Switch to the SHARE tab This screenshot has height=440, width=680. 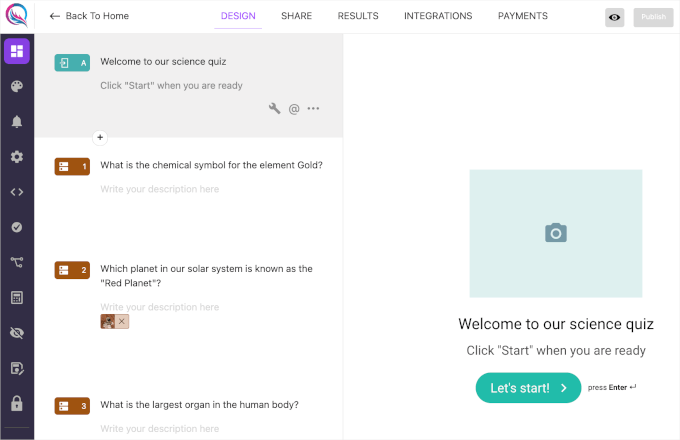point(296,16)
